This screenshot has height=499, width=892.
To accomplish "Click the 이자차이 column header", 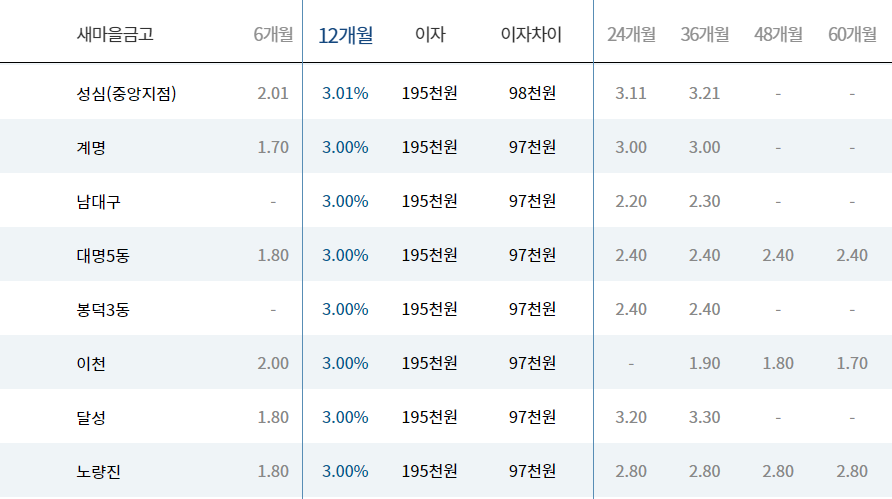I will point(531,35).
